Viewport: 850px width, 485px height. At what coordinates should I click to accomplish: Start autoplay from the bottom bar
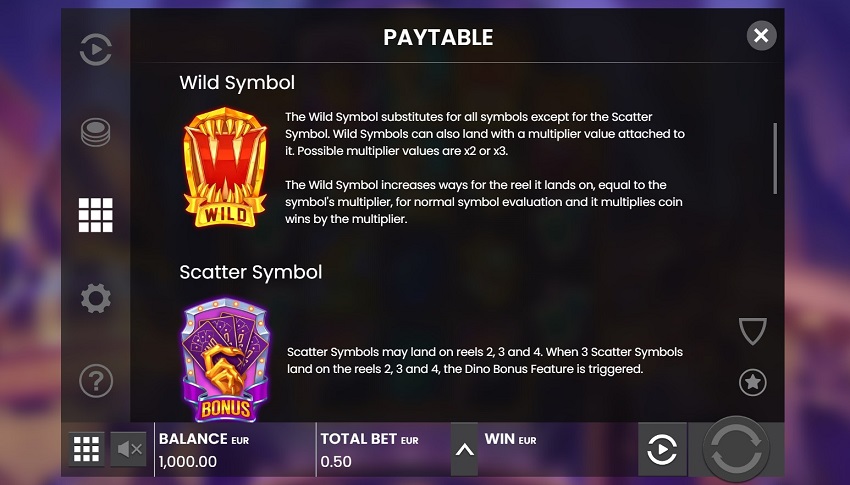point(662,449)
